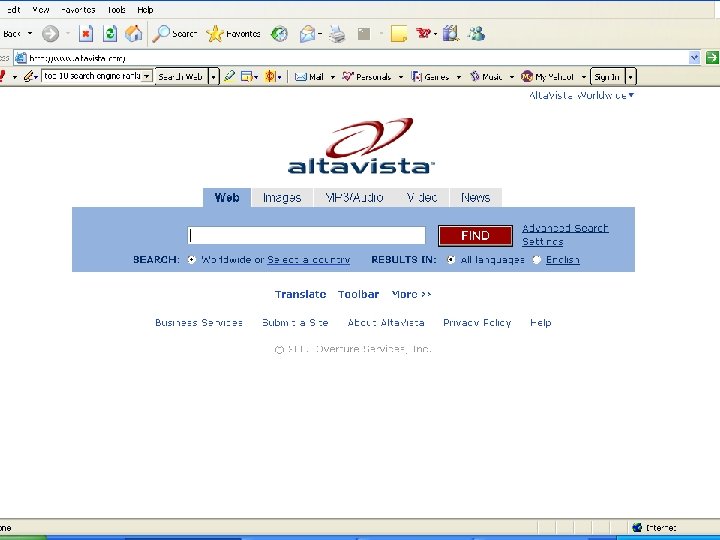Open the Translate link
Image resolution: width=720 pixels, height=540 pixels.
pos(300,294)
